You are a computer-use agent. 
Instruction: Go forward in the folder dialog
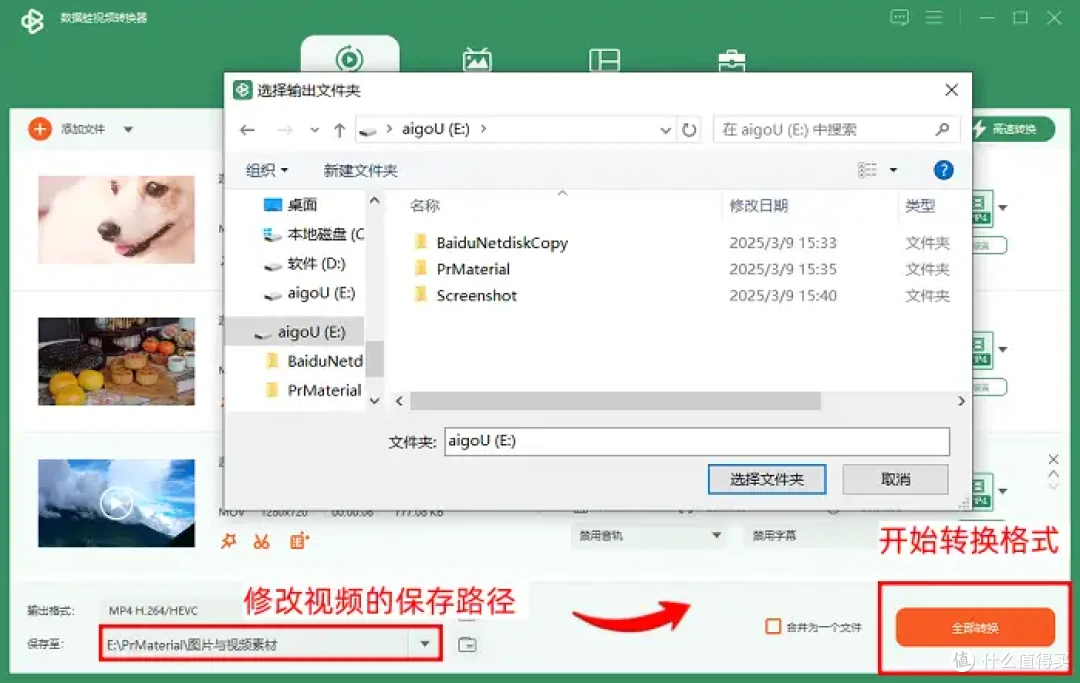(x=284, y=129)
